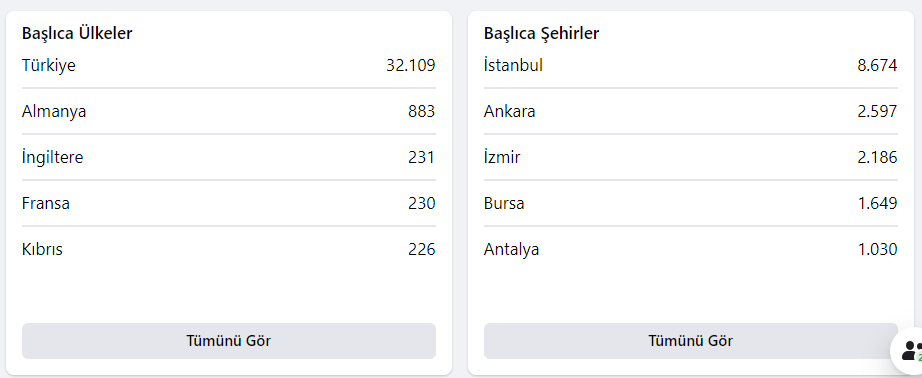
Task: Click Tümünü Gör under Başlıca Şehirler
Action: 691,341
